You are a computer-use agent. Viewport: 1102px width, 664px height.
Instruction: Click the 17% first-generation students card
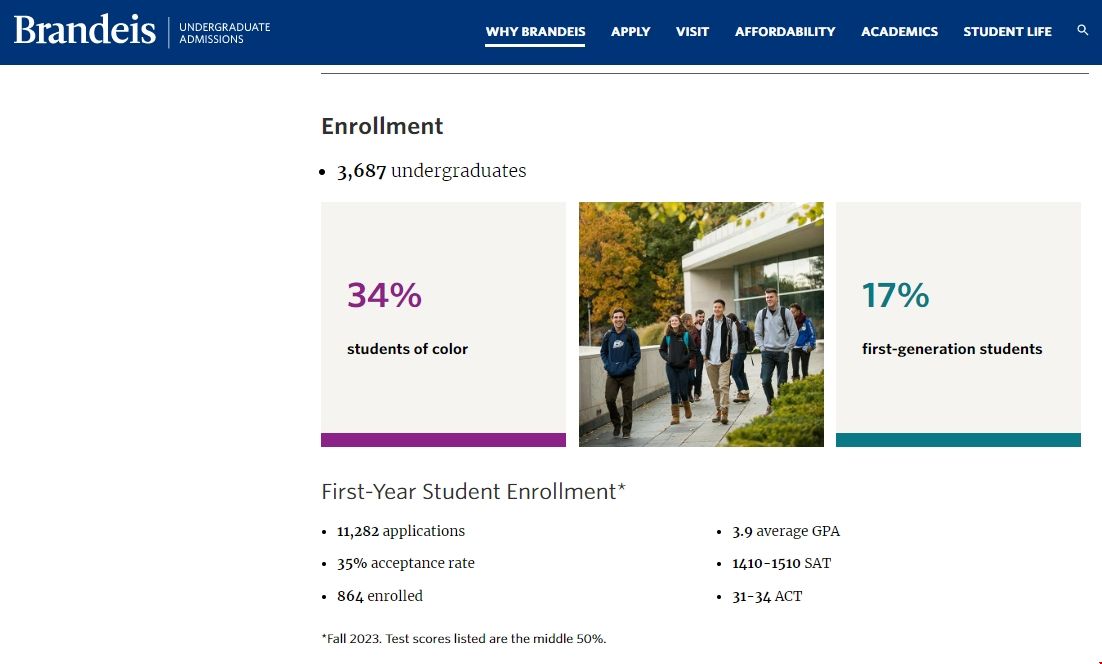coord(958,318)
